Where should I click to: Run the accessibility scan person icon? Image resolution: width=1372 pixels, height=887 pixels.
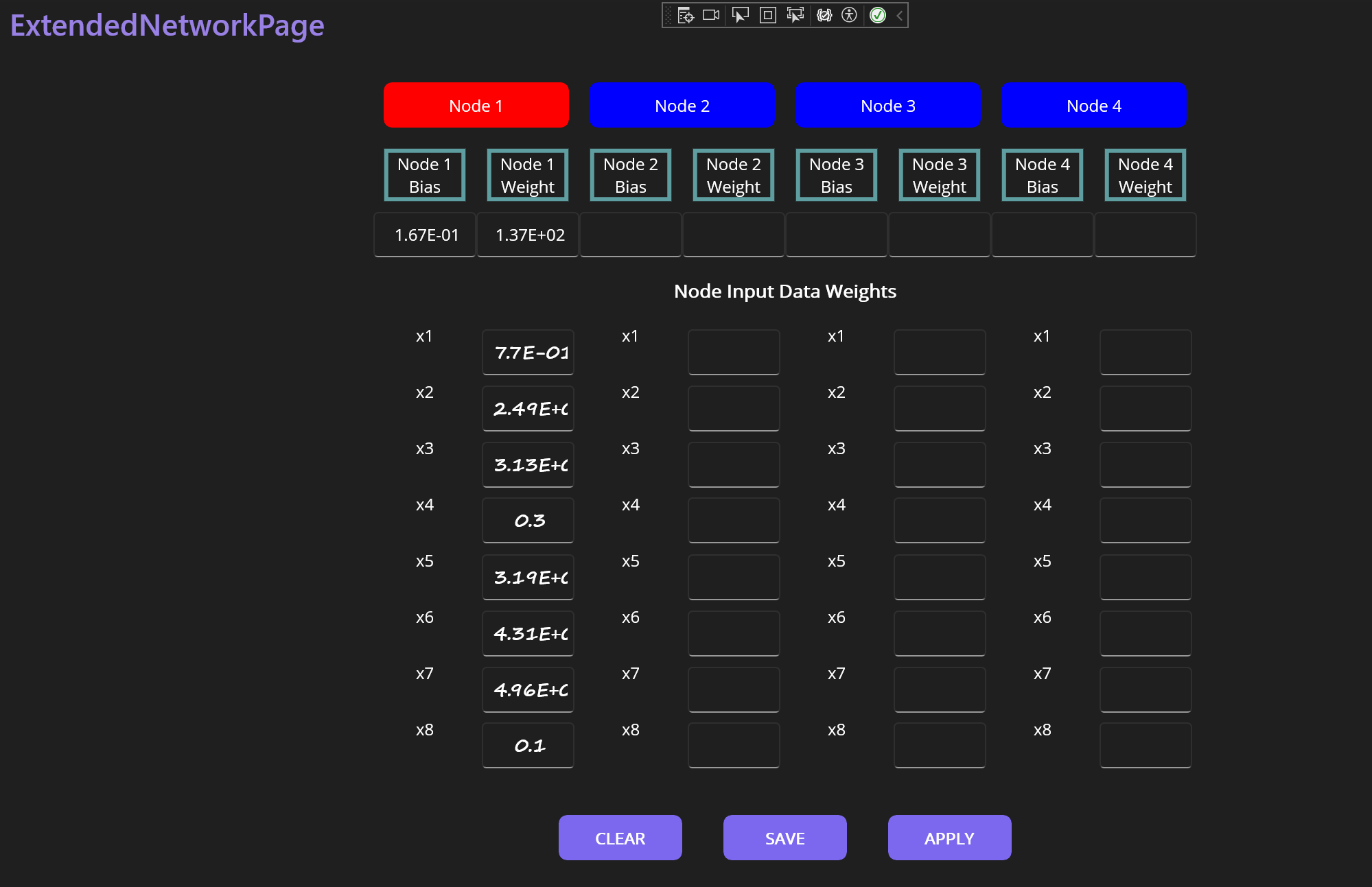(x=850, y=15)
